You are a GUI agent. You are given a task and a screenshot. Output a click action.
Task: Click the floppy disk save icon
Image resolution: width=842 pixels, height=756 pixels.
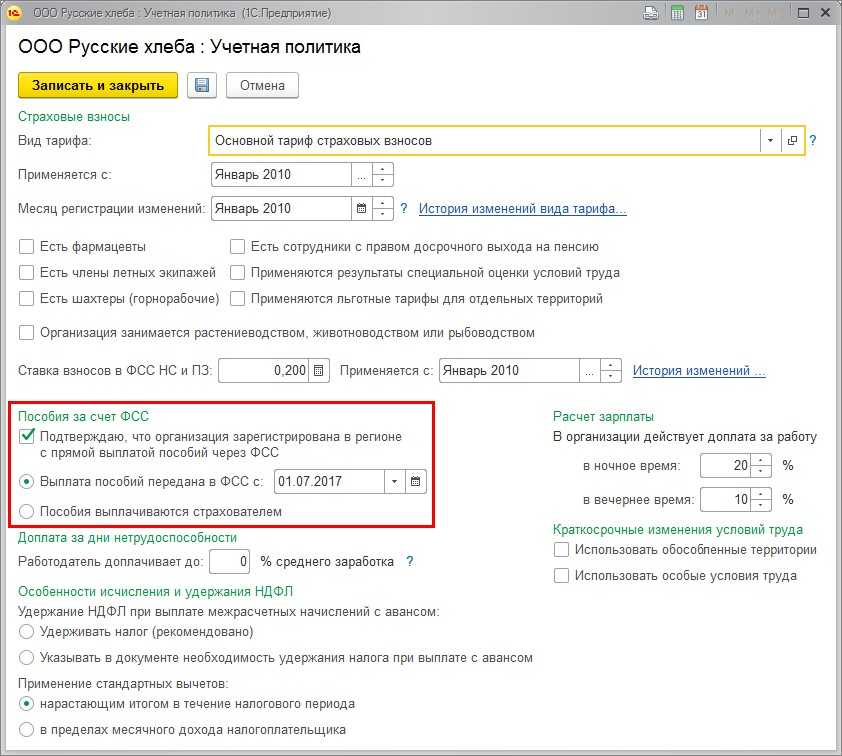202,85
